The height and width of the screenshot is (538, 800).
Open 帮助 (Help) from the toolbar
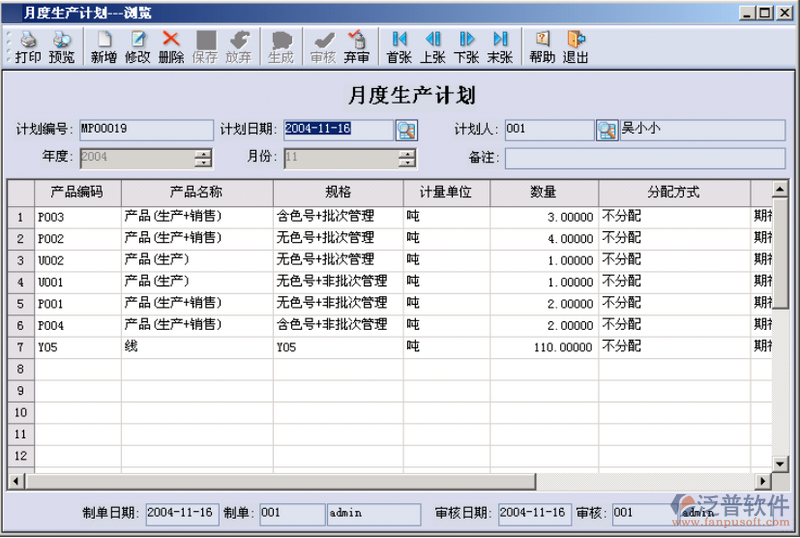(x=542, y=47)
